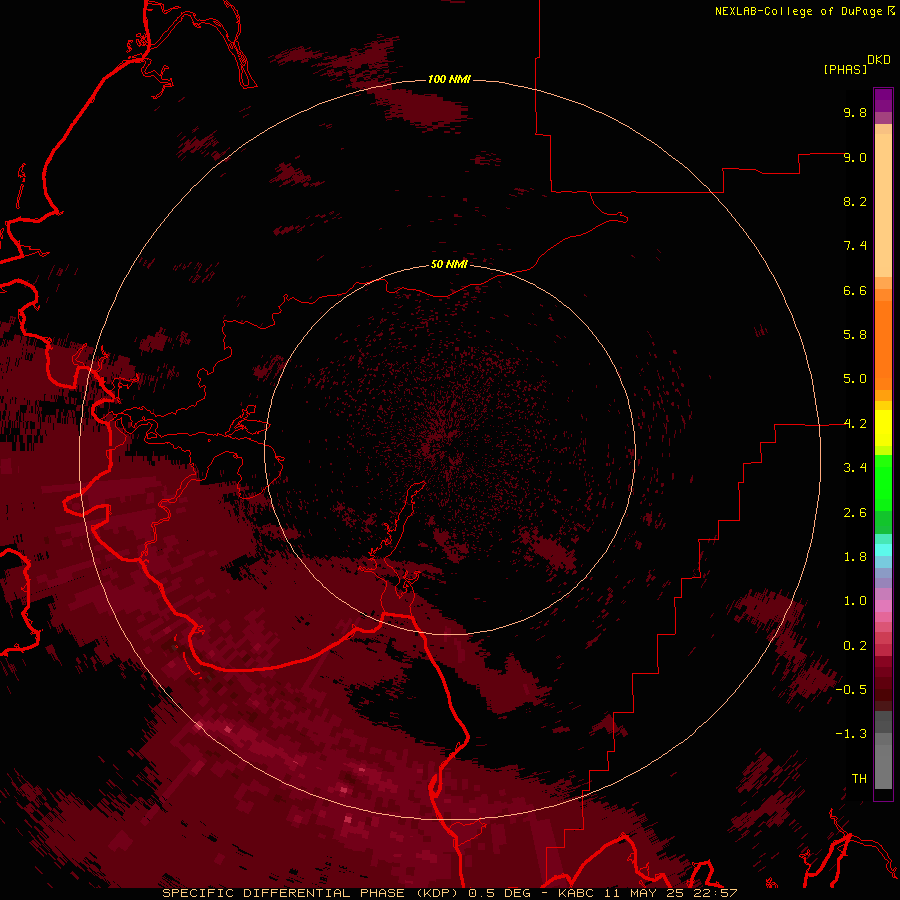Viewport: 900px width, 900px height.
Task: Click the -1.3 scale value
Action: (851, 734)
